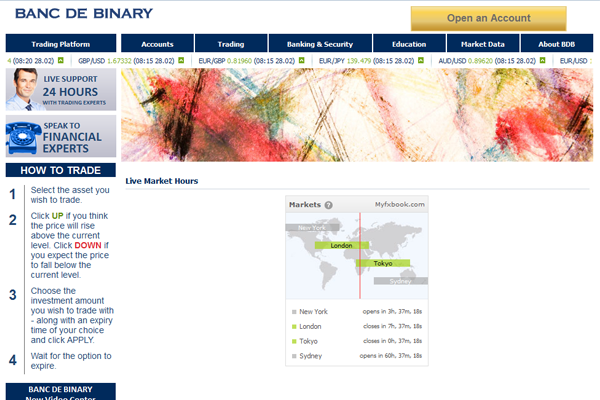This screenshot has width=600, height=400.
Task: Click the EUR/GBP ticker quote
Action: click(x=246, y=60)
